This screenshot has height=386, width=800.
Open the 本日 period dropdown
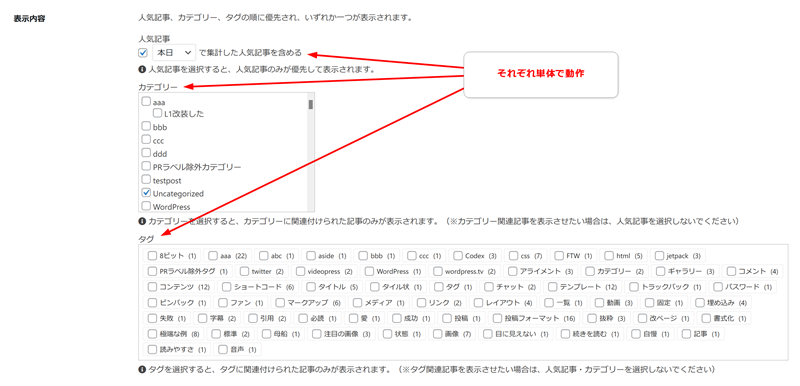[x=174, y=52]
